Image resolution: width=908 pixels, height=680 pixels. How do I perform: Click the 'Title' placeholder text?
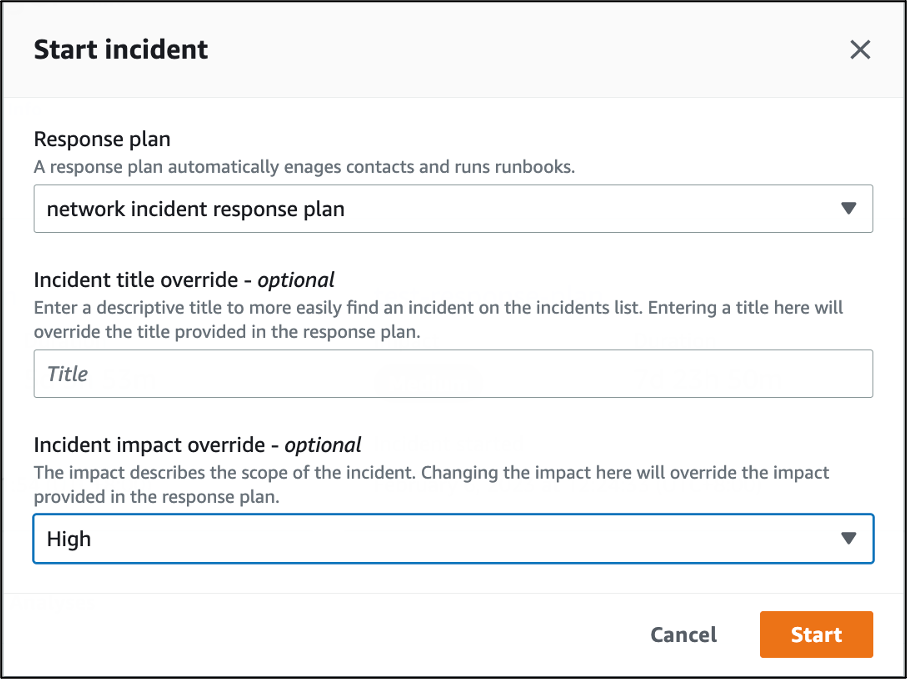point(67,374)
